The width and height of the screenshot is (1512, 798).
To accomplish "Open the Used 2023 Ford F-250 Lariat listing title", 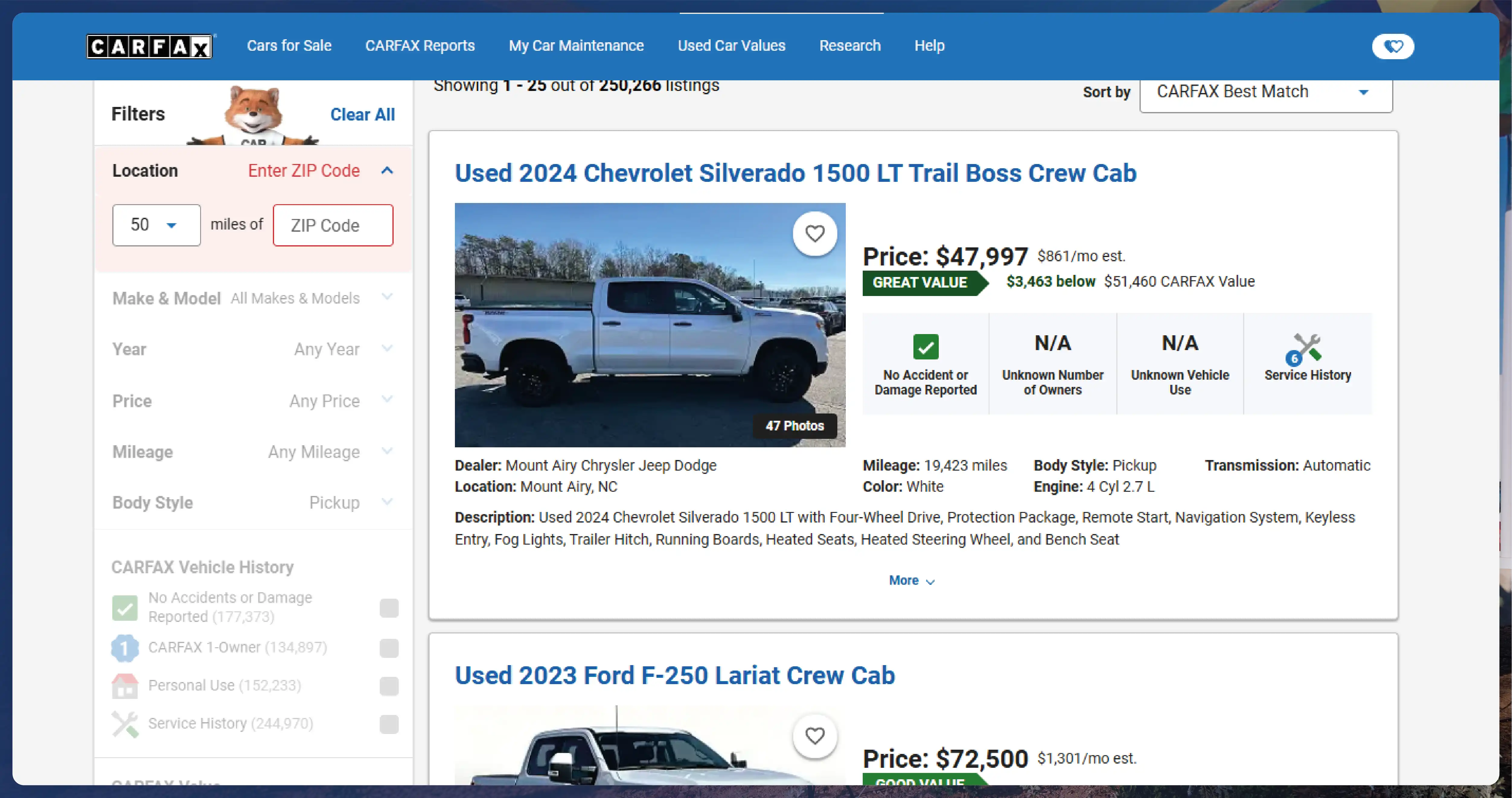I will [x=674, y=675].
